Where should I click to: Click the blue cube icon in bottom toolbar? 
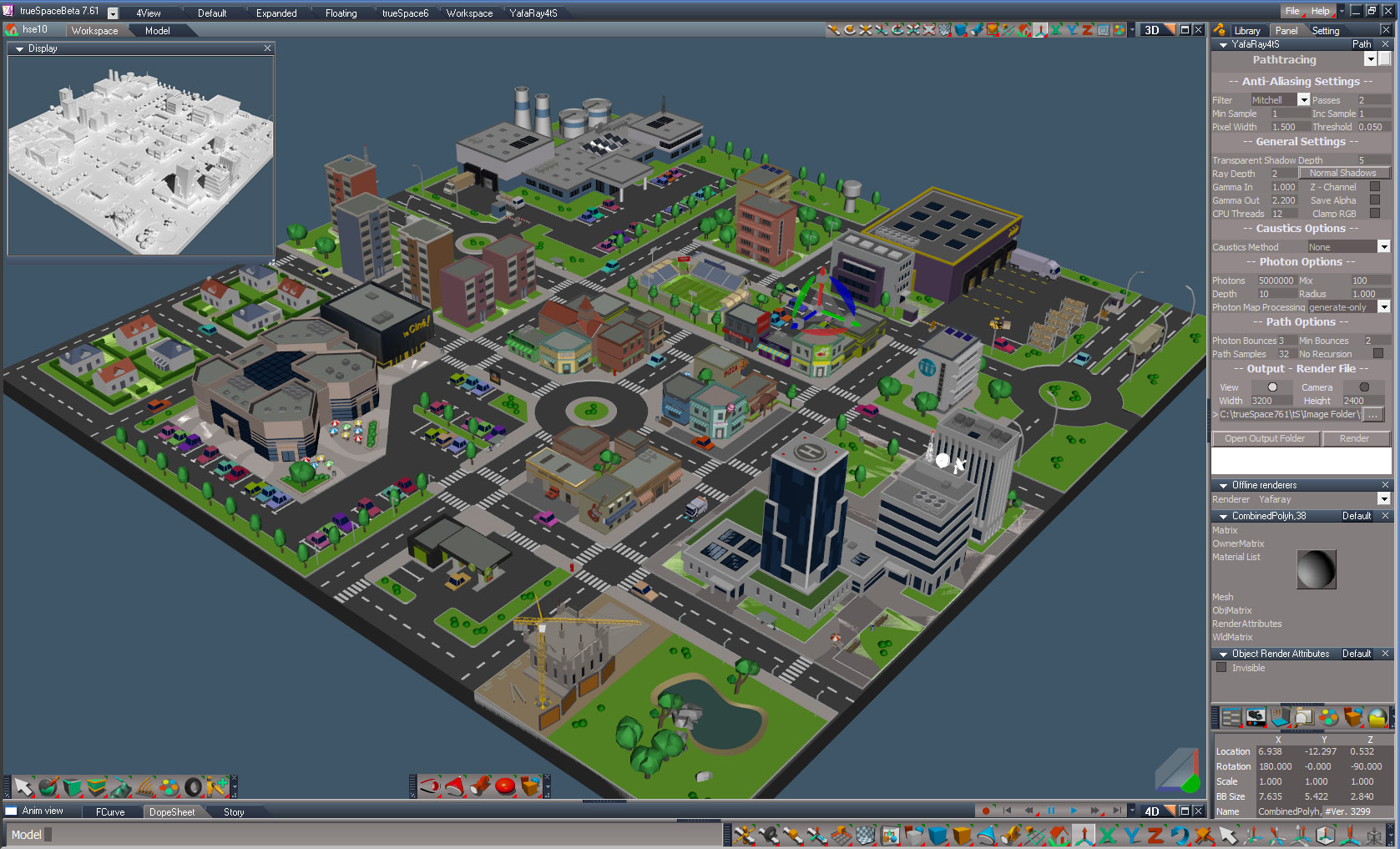pyautogui.click(x=939, y=835)
